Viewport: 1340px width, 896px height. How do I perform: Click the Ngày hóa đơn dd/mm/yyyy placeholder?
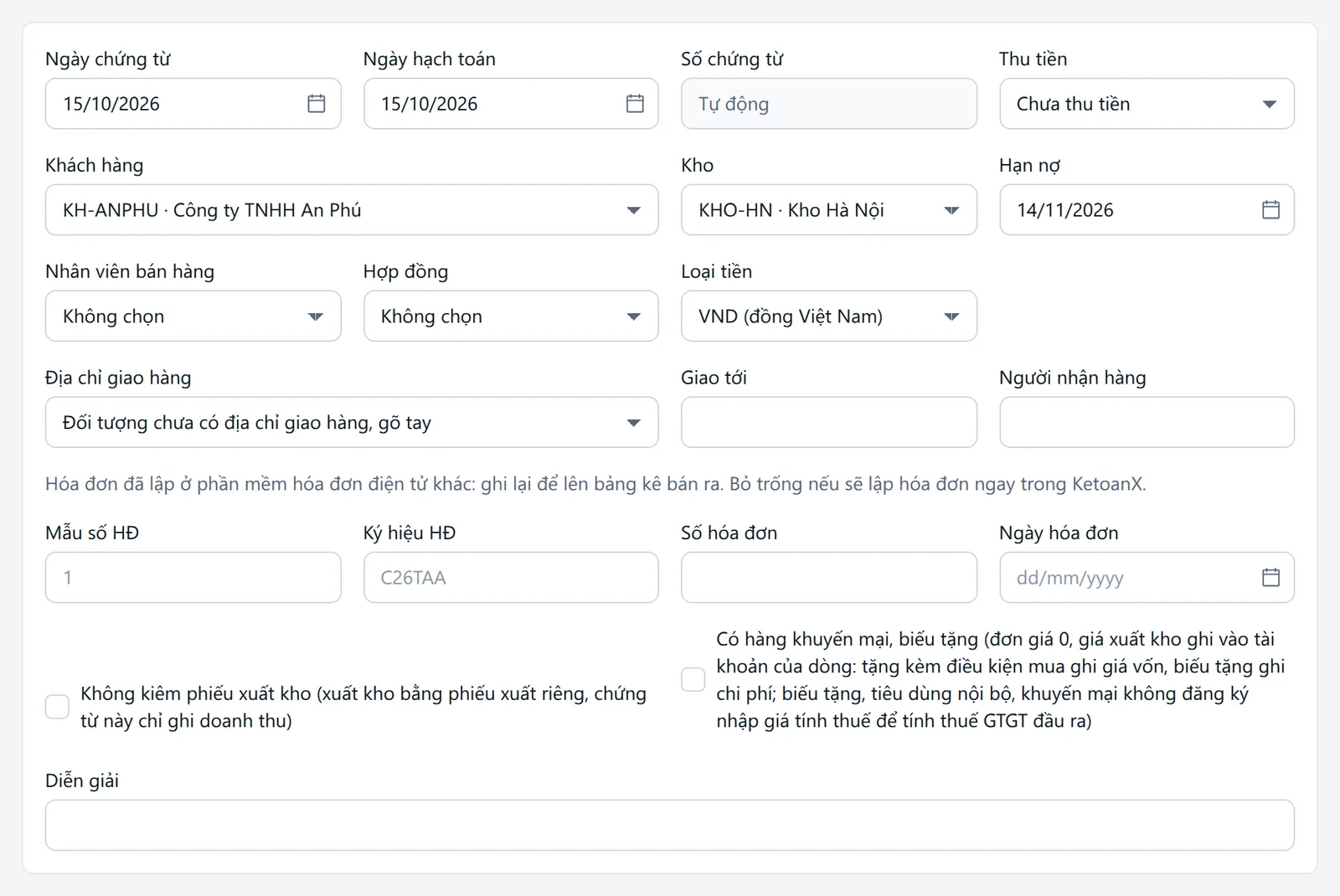(x=1069, y=578)
